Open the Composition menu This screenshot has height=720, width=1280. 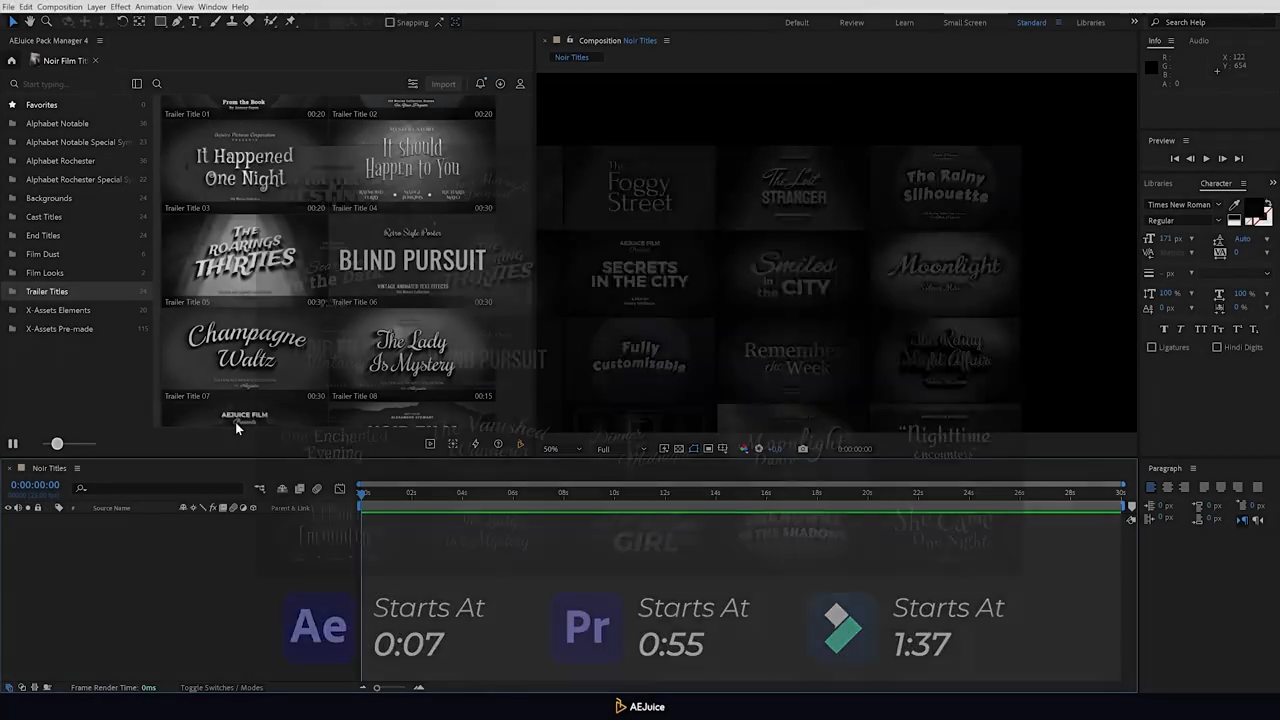[x=60, y=7]
